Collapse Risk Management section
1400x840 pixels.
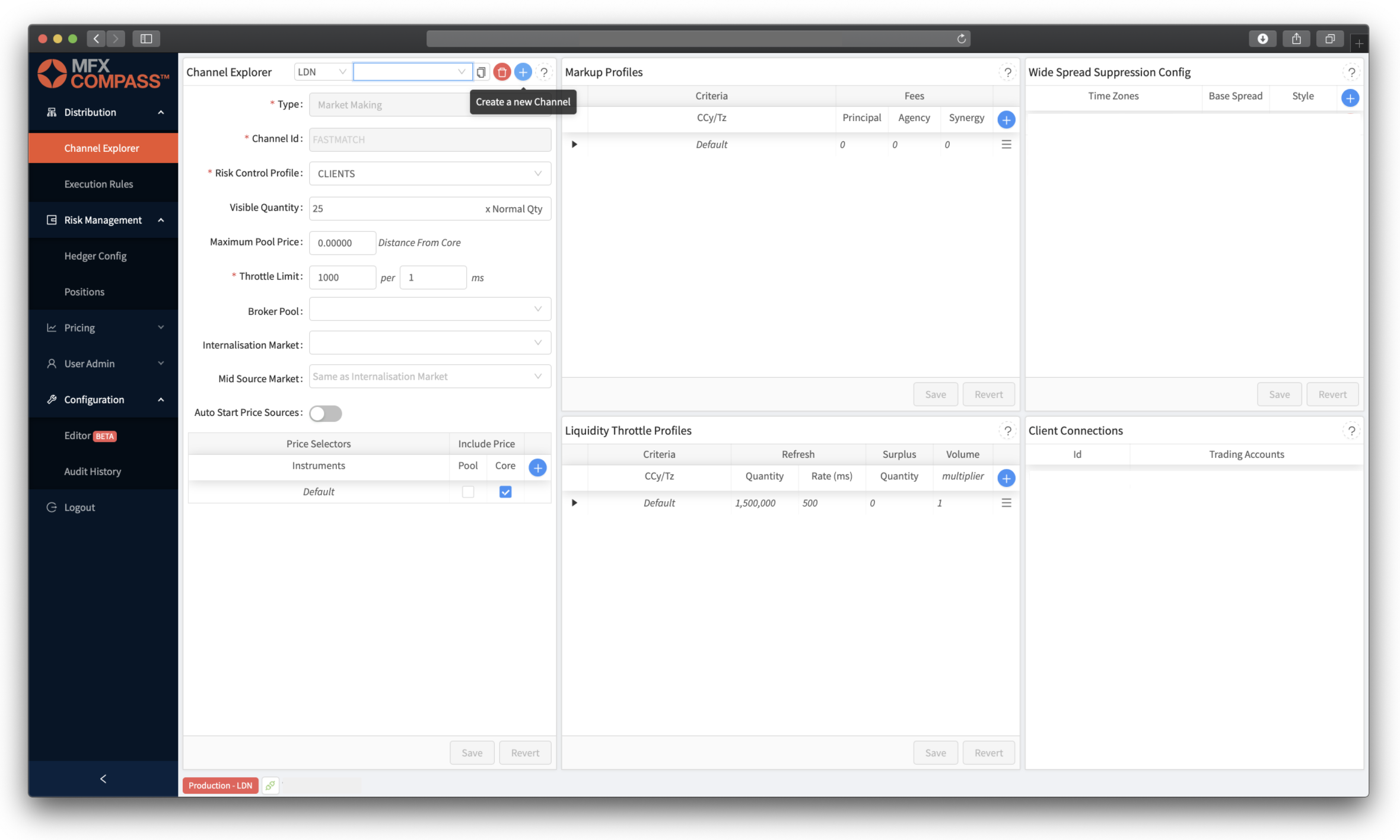pyautogui.click(x=103, y=220)
